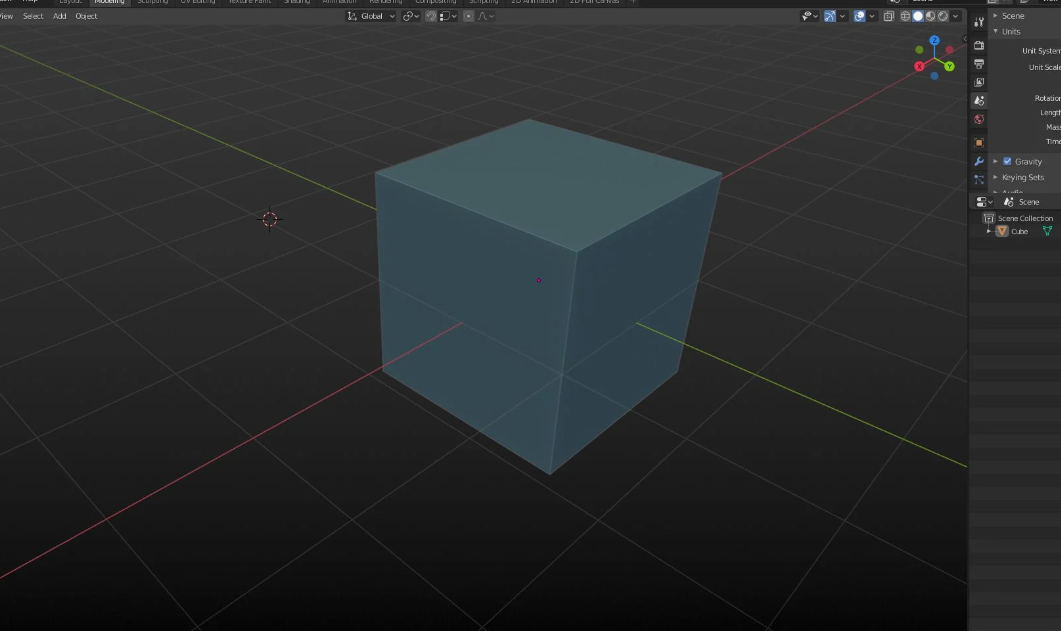Open the Object menu
Screen dimensions: 1061x631
coord(86,16)
